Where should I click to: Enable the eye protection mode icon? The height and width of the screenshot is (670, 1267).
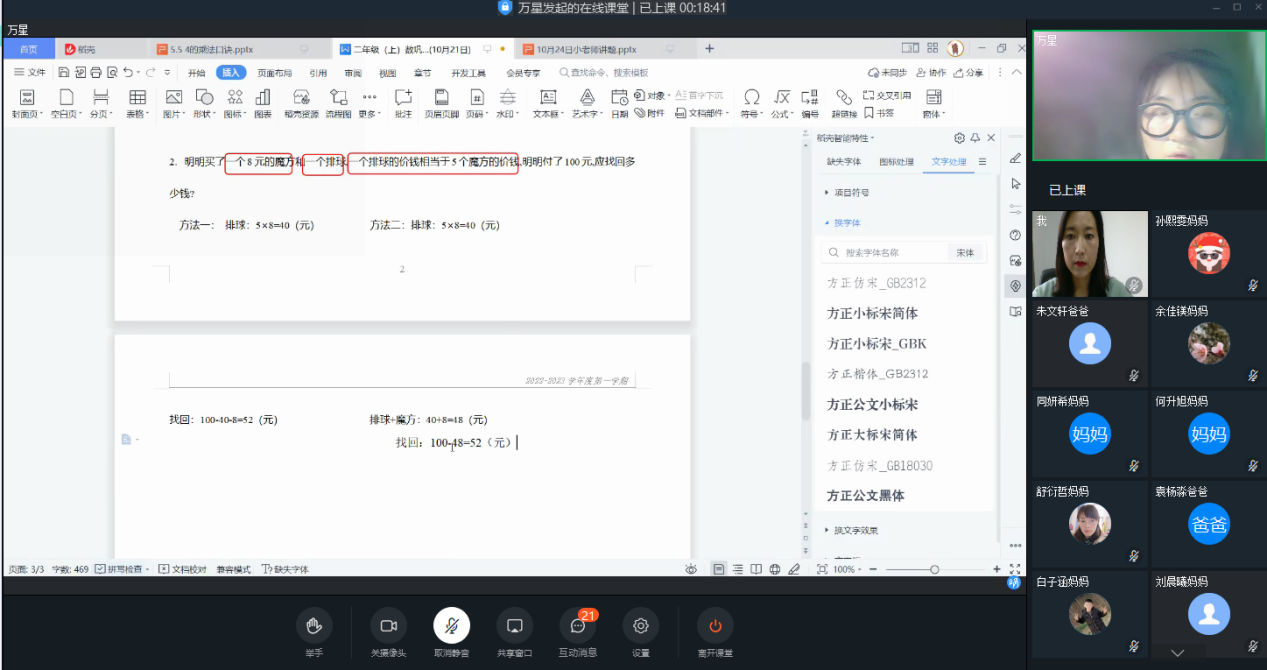pos(691,569)
